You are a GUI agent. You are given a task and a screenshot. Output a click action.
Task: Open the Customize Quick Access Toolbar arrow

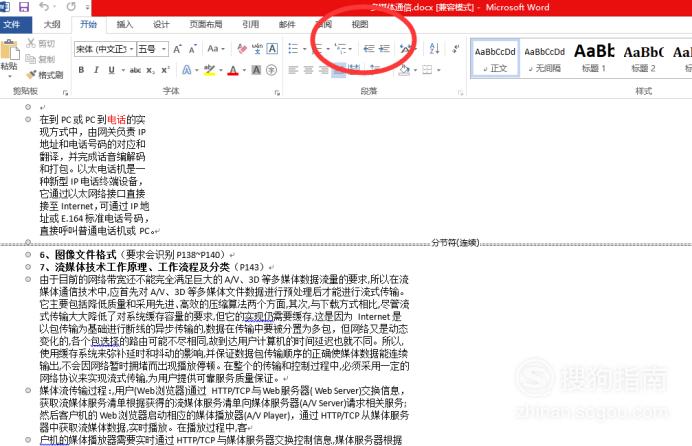87,7
